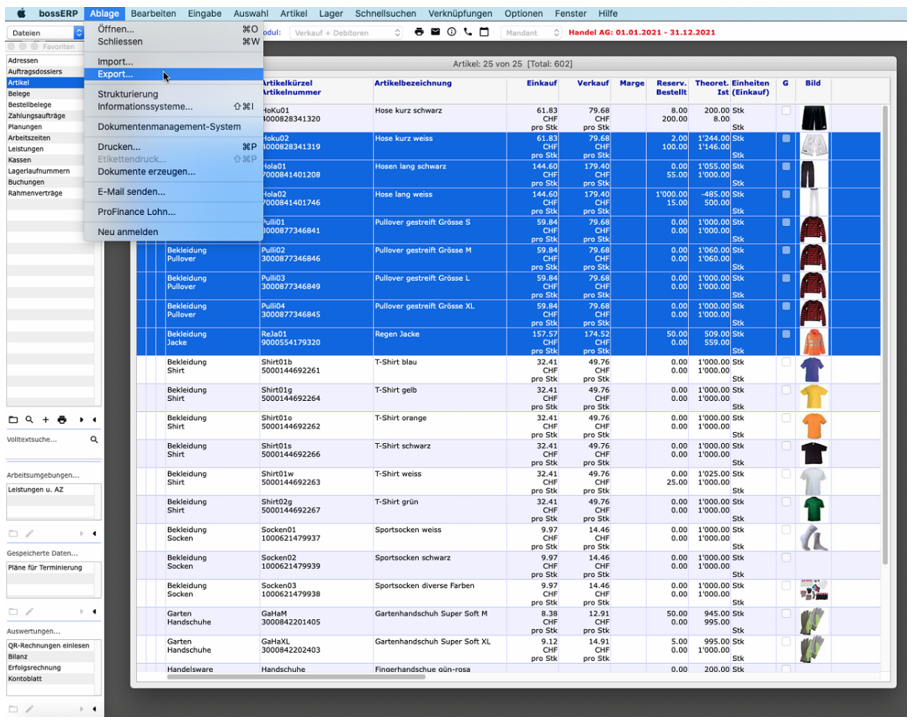Toggle the G checkbox for Regen Jacke
The image size is (916, 722).
[785, 334]
